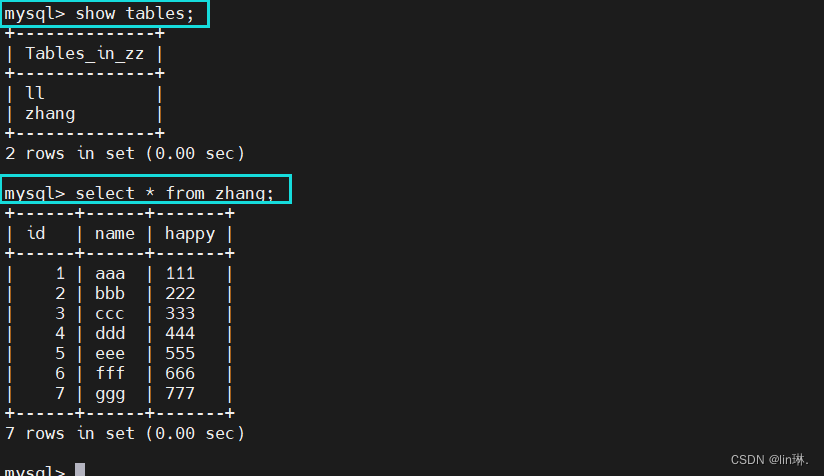824x476 pixels.
Task: Select the name value 'fff'
Action: (x=110, y=373)
